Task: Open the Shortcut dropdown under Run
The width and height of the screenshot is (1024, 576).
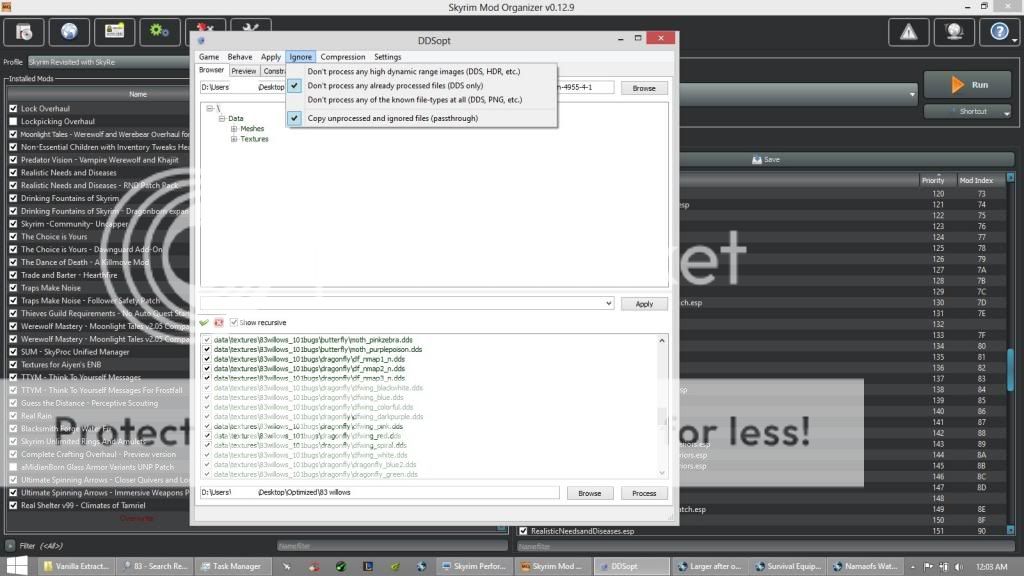Action: tap(968, 111)
